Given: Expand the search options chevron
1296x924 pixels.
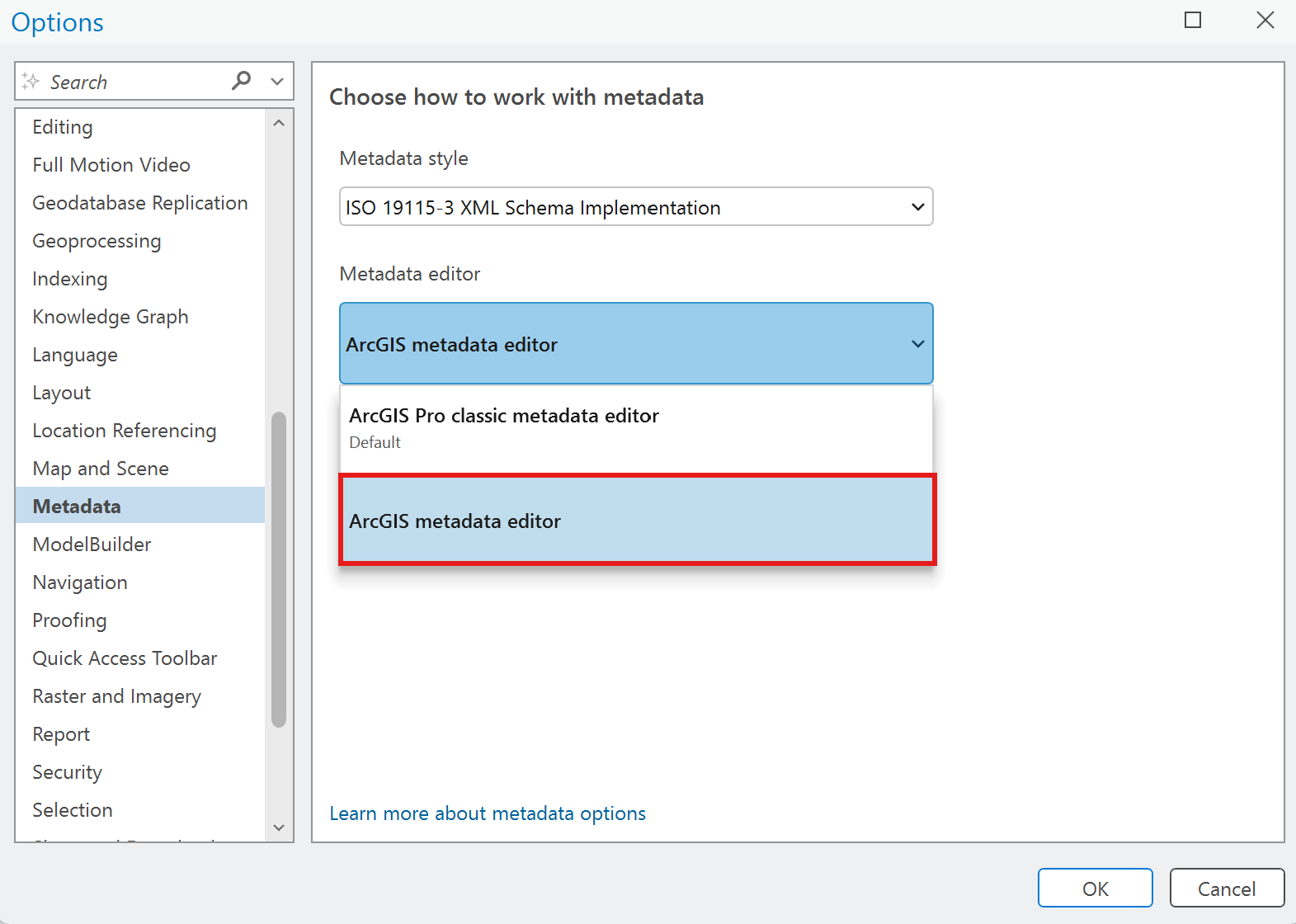Looking at the screenshot, I should [x=277, y=82].
